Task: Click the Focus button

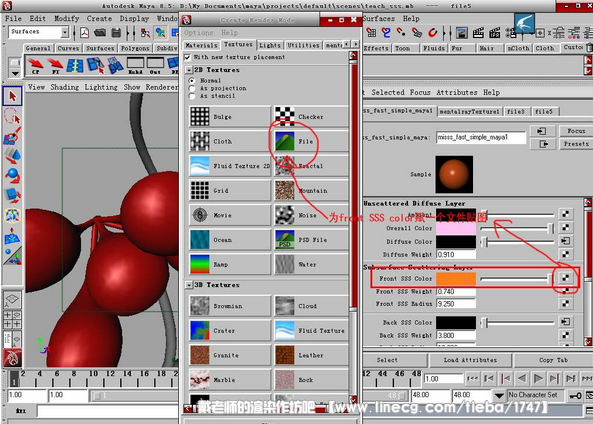Action: tap(576, 131)
